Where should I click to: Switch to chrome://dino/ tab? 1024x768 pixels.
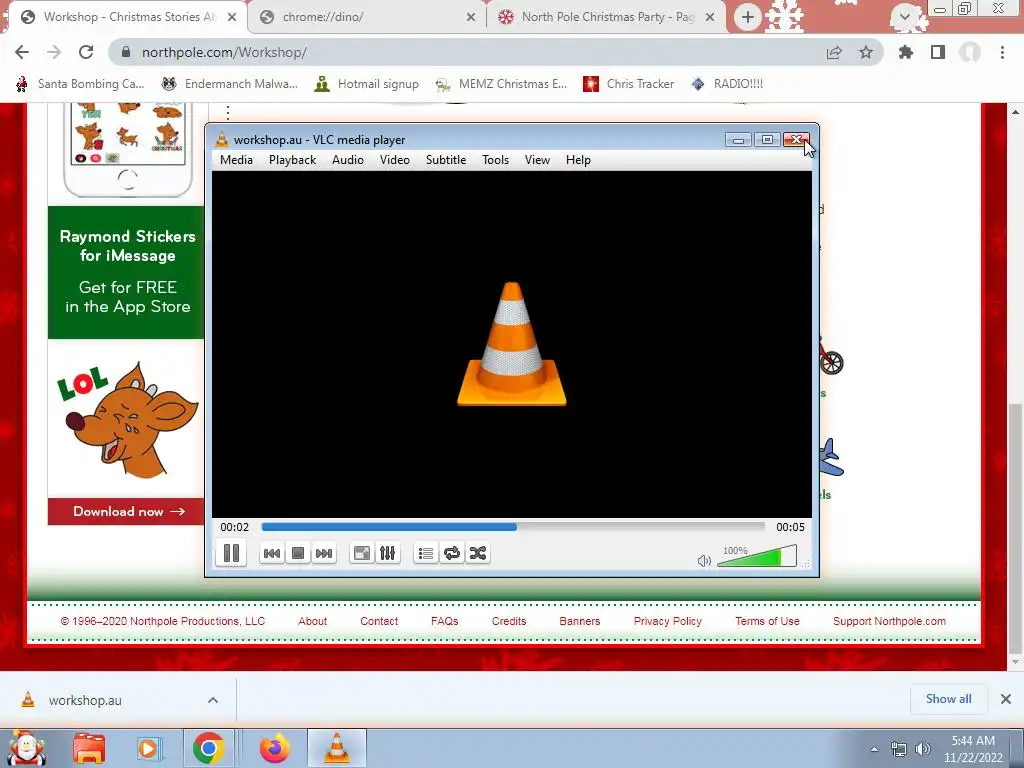coord(367,17)
